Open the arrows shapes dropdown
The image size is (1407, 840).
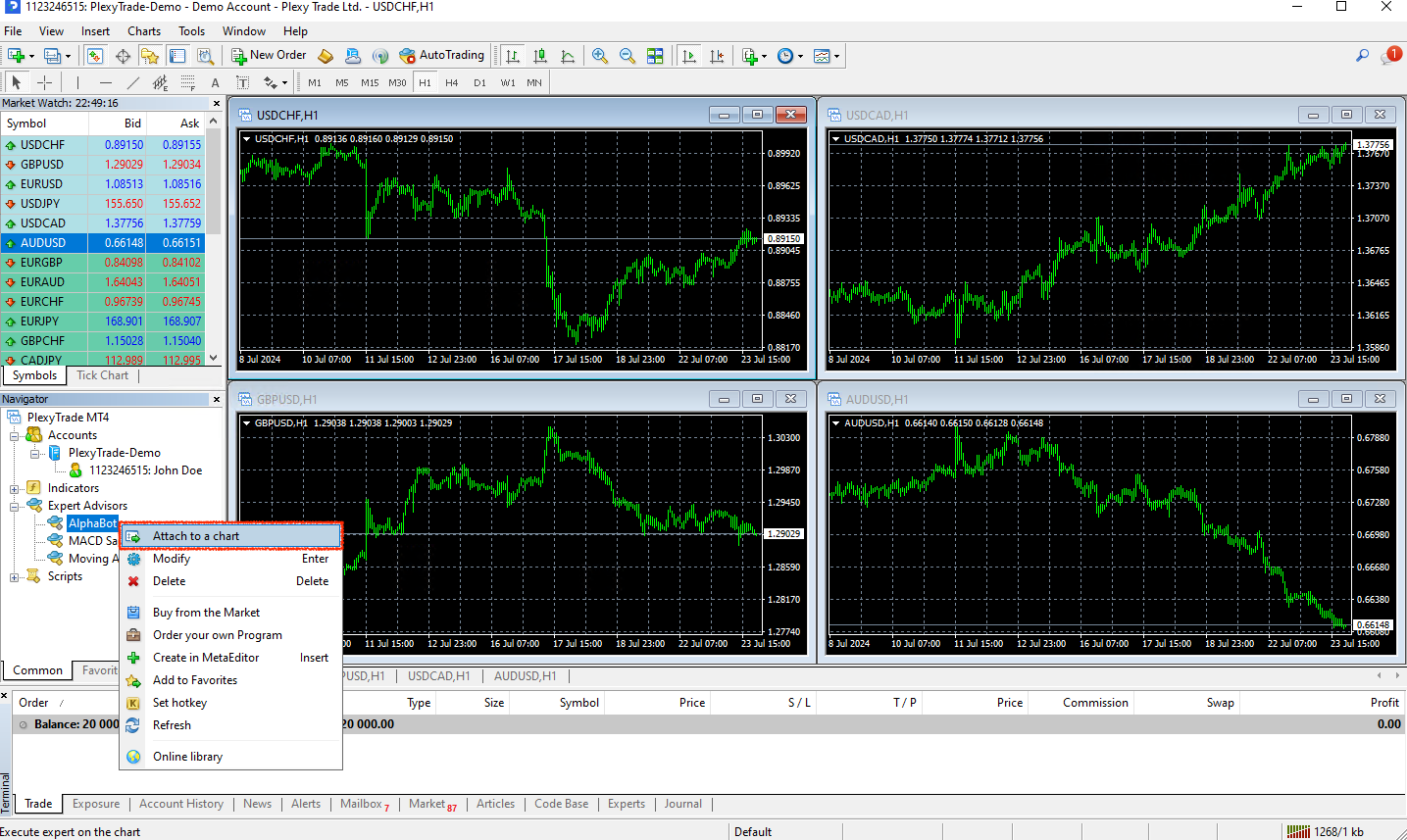pos(275,82)
